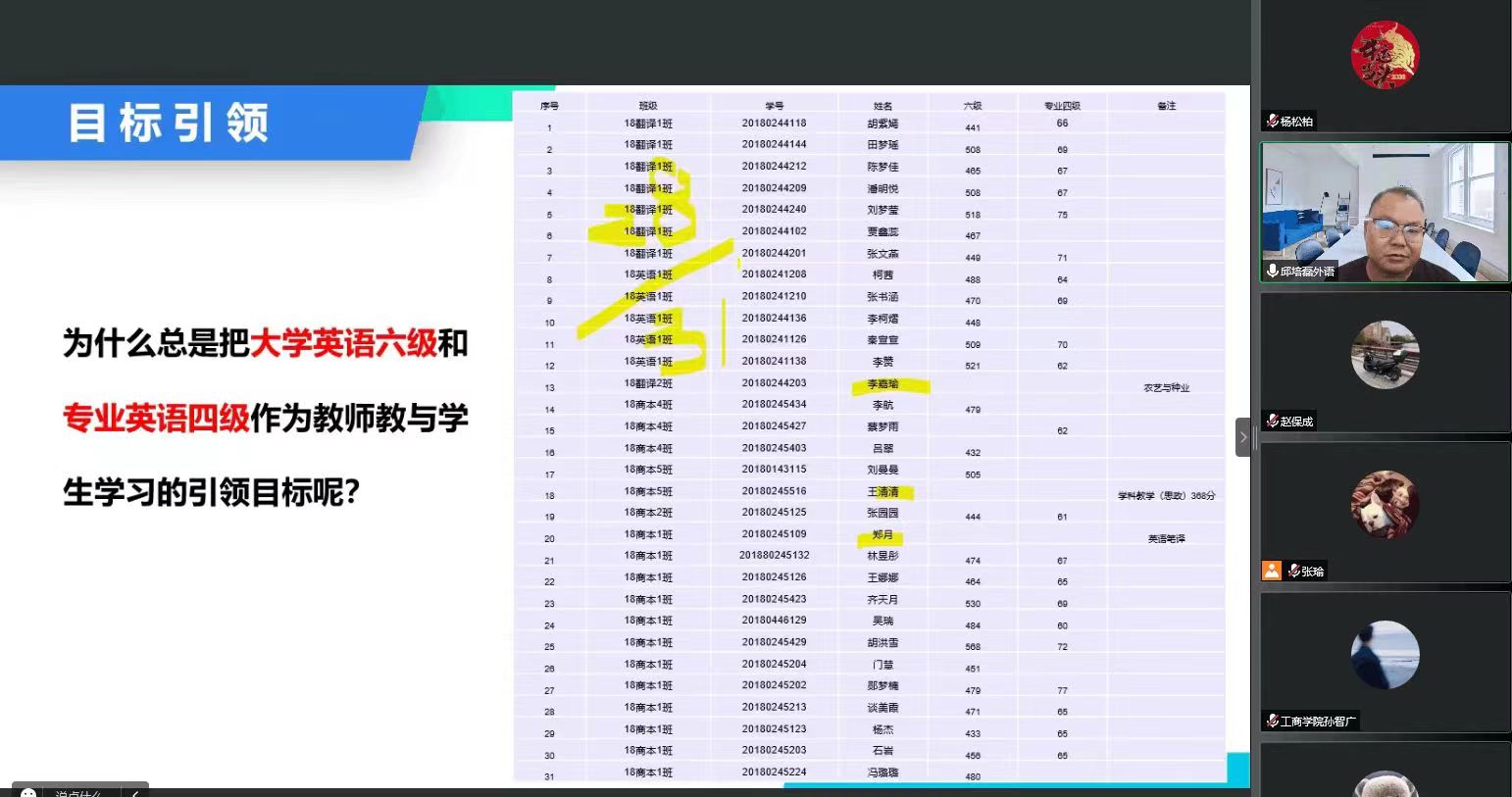Select 张瑜's dog avatar tile

pyautogui.click(x=1385, y=505)
